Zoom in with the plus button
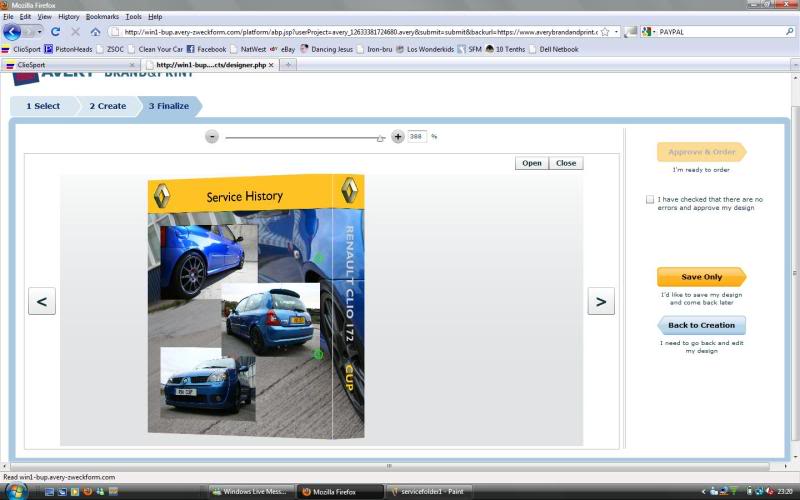Screen dimensions: 800x500 (398, 136)
